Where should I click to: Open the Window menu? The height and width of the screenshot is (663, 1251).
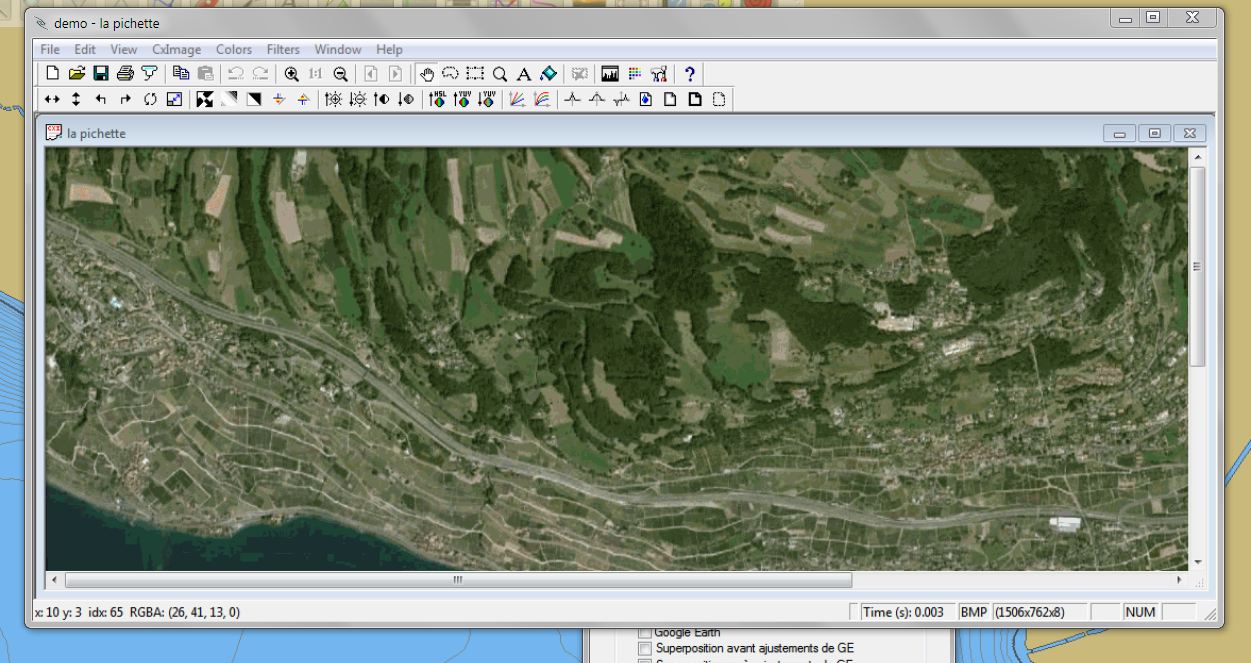click(338, 49)
